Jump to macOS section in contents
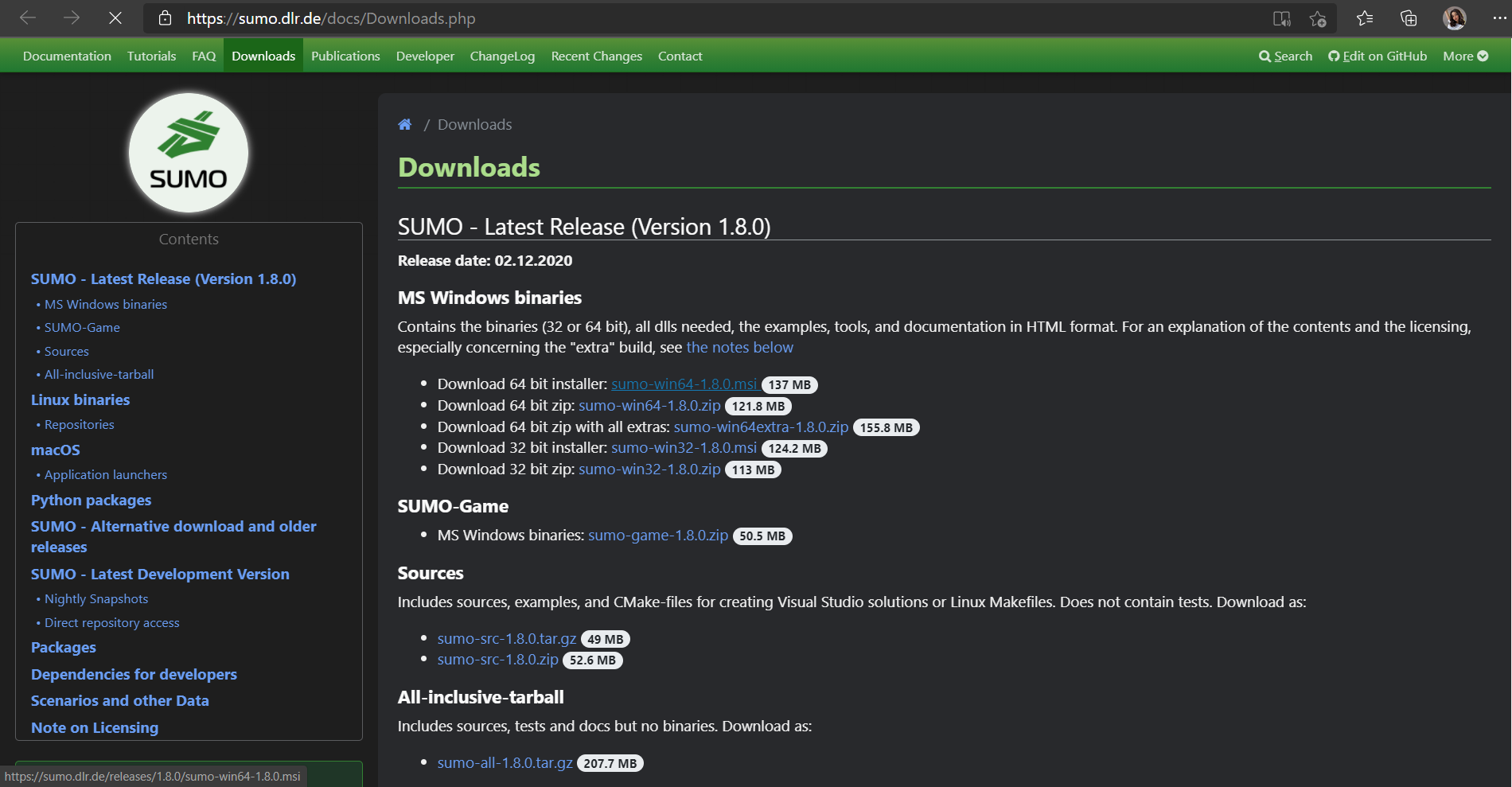Image resolution: width=1512 pixels, height=787 pixels. point(56,450)
